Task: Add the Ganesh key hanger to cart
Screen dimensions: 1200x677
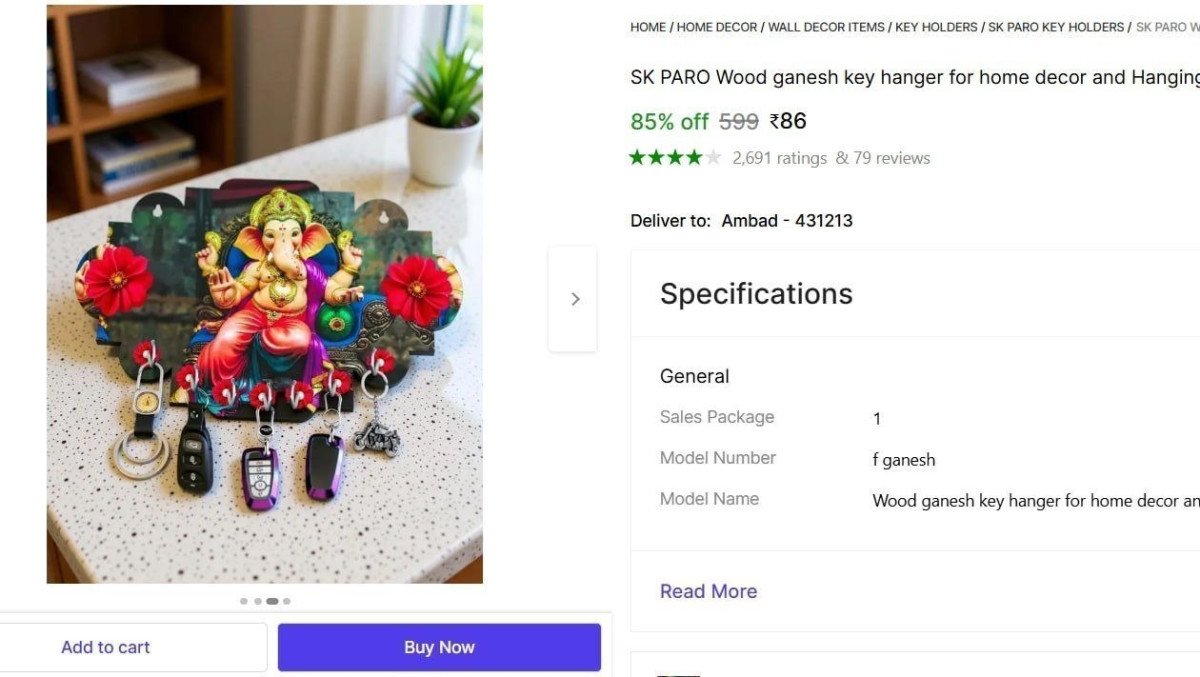Action: coord(105,647)
